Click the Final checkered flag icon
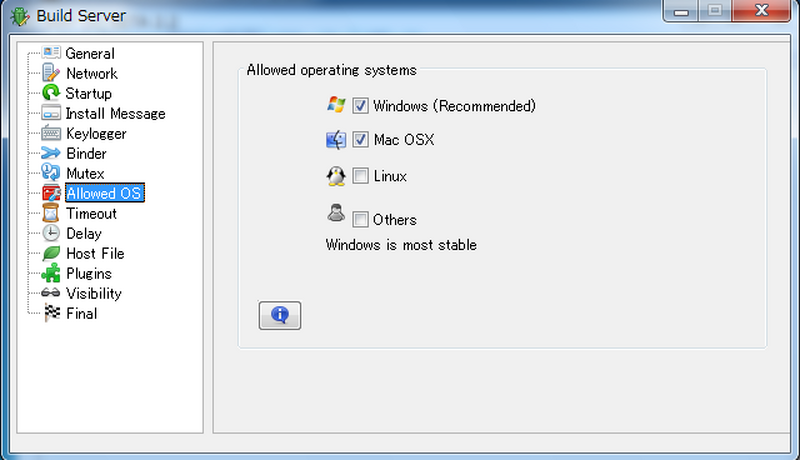This screenshot has width=800, height=460. (51, 314)
